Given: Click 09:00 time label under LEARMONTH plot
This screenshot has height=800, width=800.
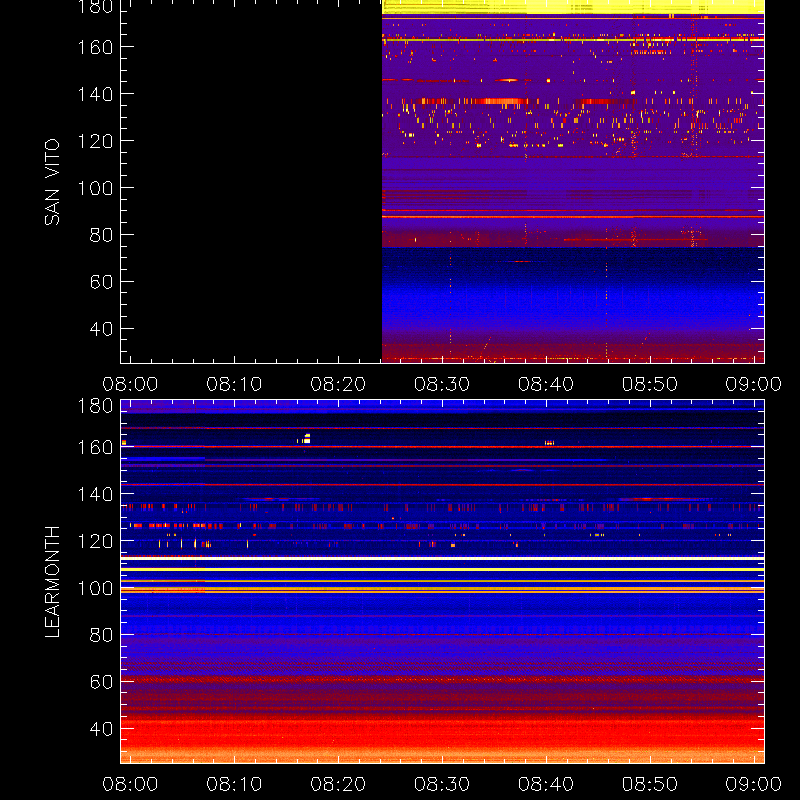Looking at the screenshot, I should pyautogui.click(x=754, y=784).
